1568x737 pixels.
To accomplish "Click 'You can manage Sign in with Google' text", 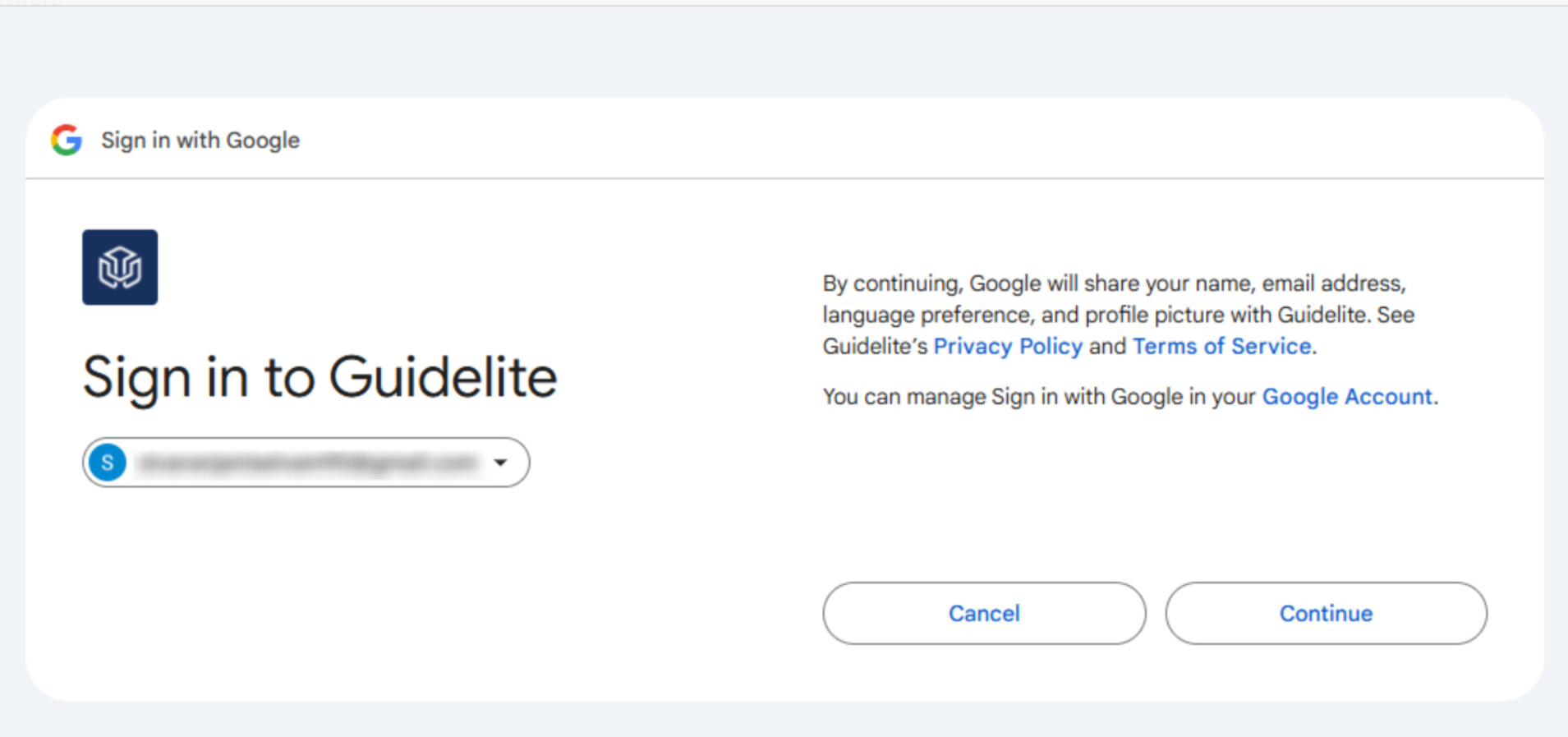I will 1039,397.
